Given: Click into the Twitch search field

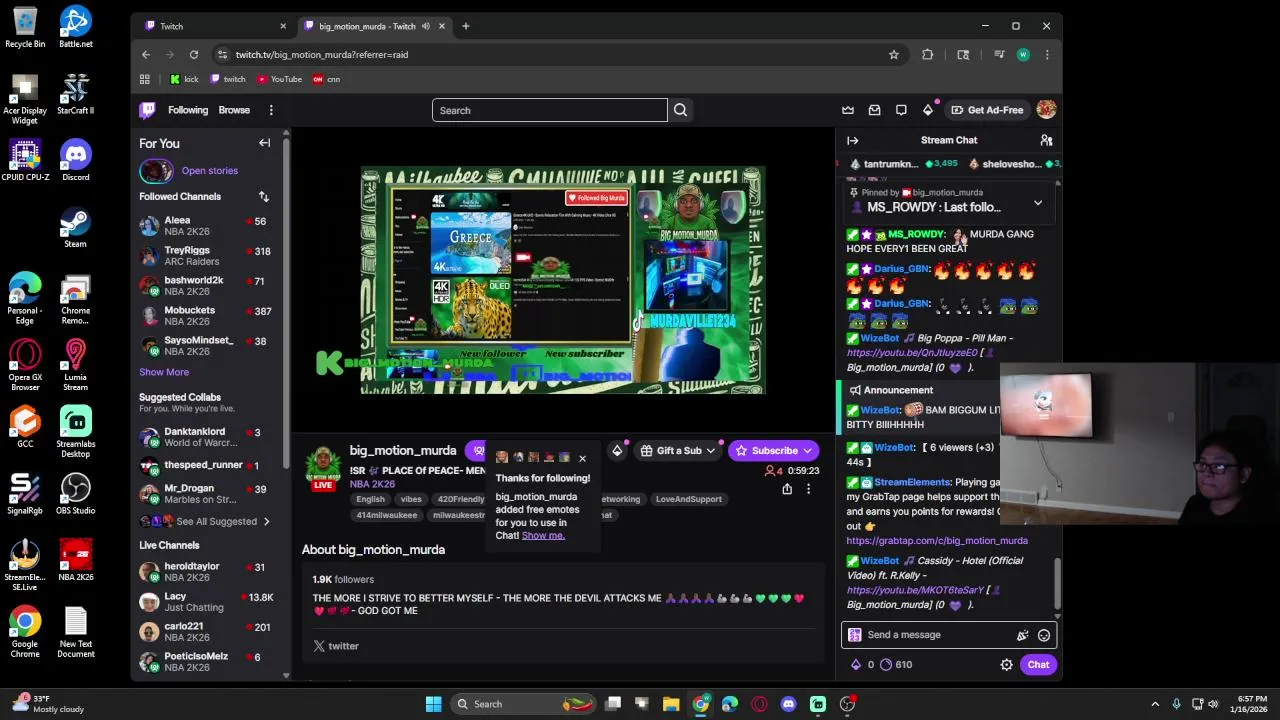Looking at the screenshot, I should (x=549, y=110).
